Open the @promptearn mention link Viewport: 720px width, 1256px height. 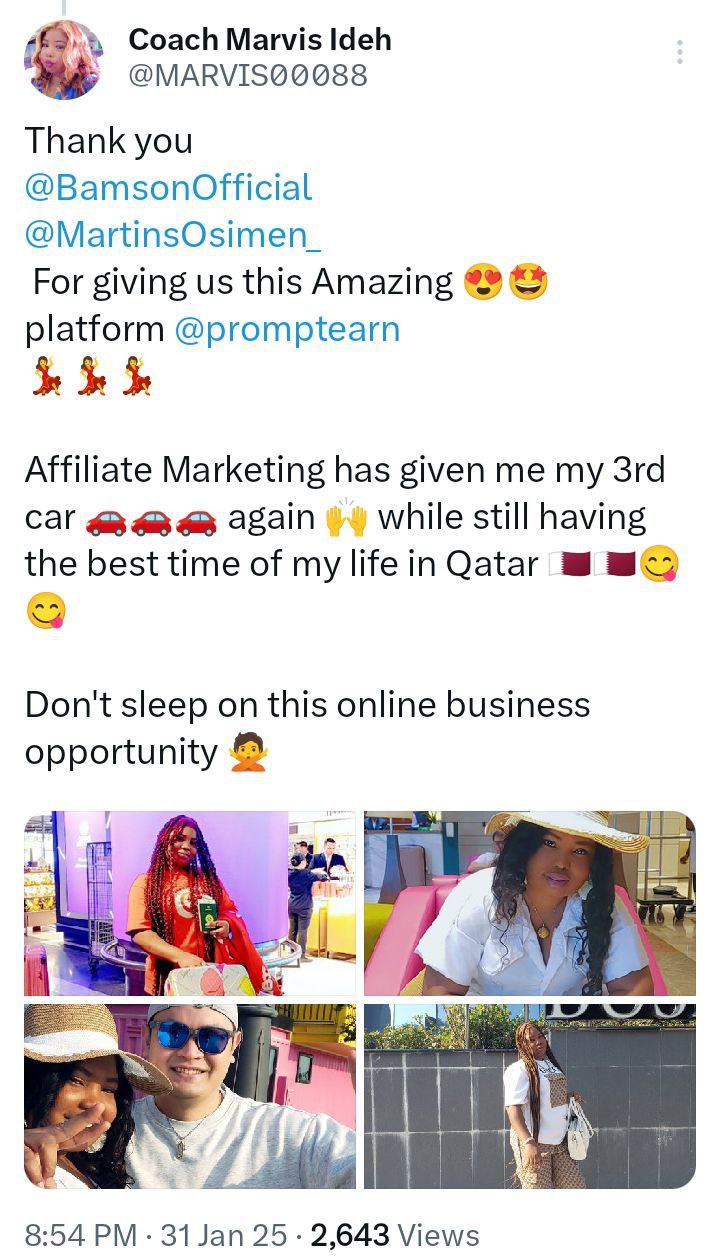287,329
